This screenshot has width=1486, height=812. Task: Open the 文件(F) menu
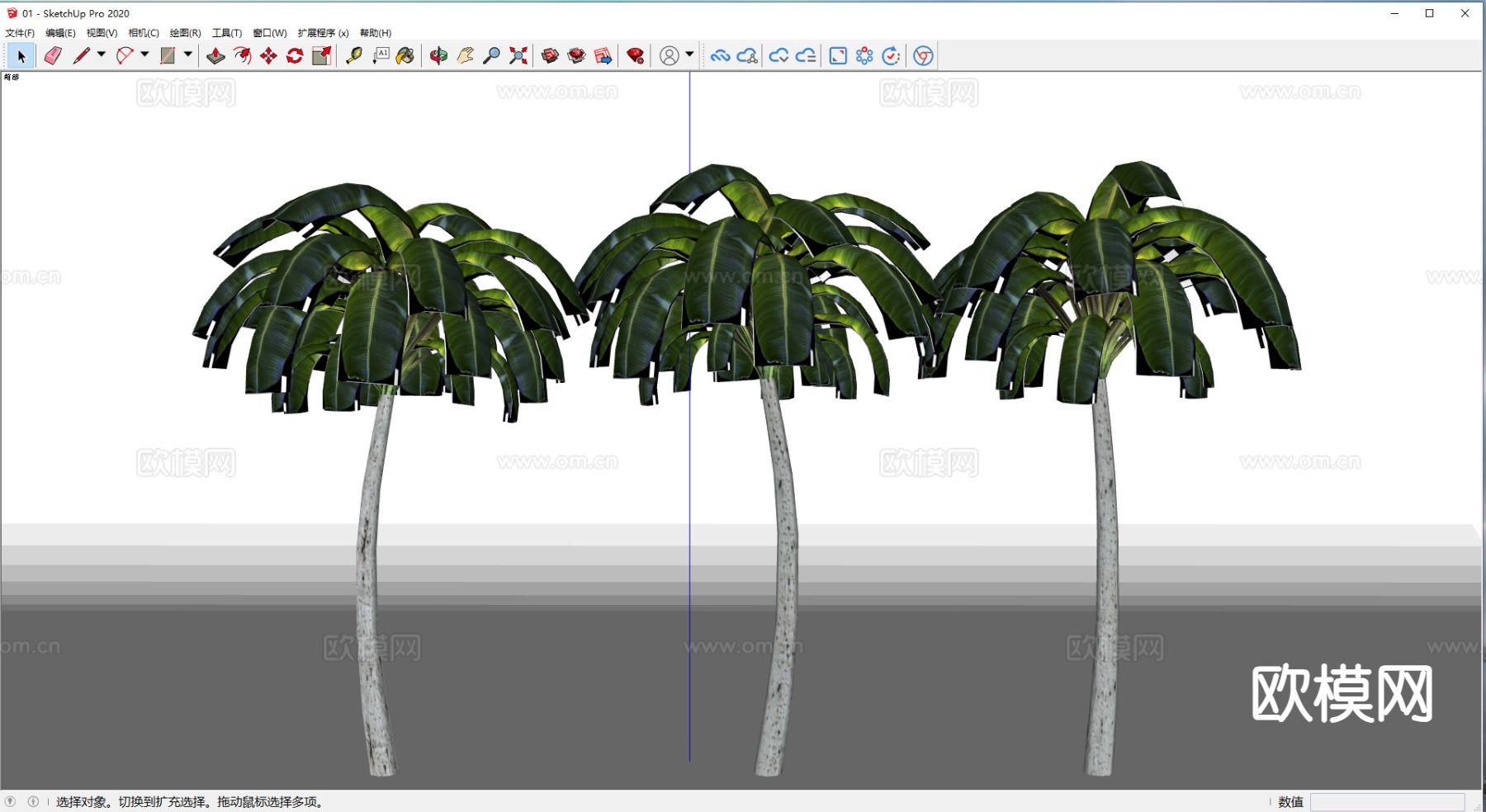20,33
